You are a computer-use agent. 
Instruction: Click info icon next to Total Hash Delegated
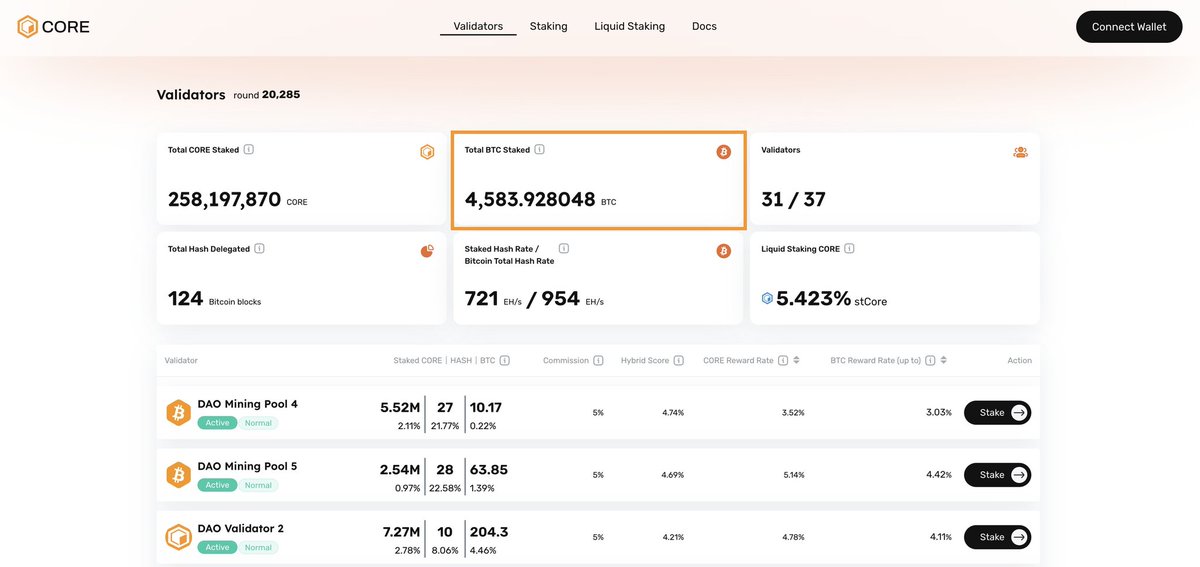tap(259, 249)
